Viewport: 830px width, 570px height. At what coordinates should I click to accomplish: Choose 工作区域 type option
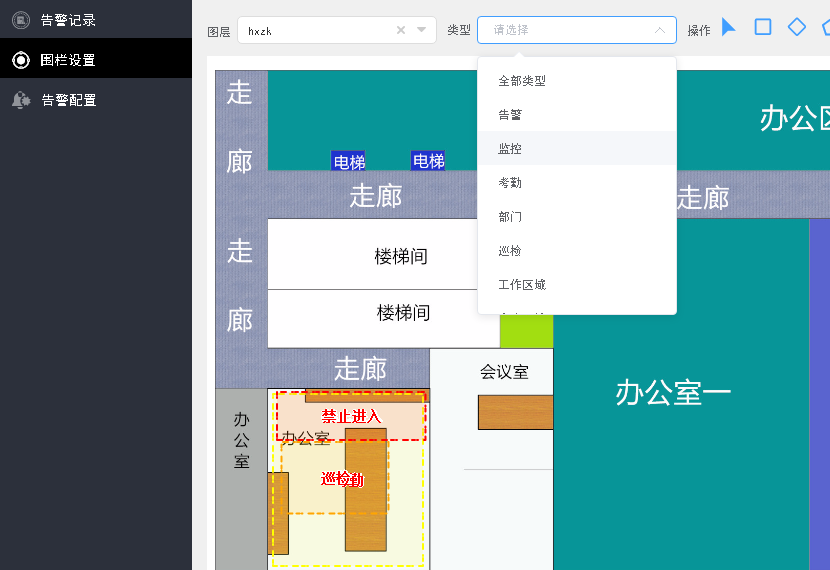(577, 285)
